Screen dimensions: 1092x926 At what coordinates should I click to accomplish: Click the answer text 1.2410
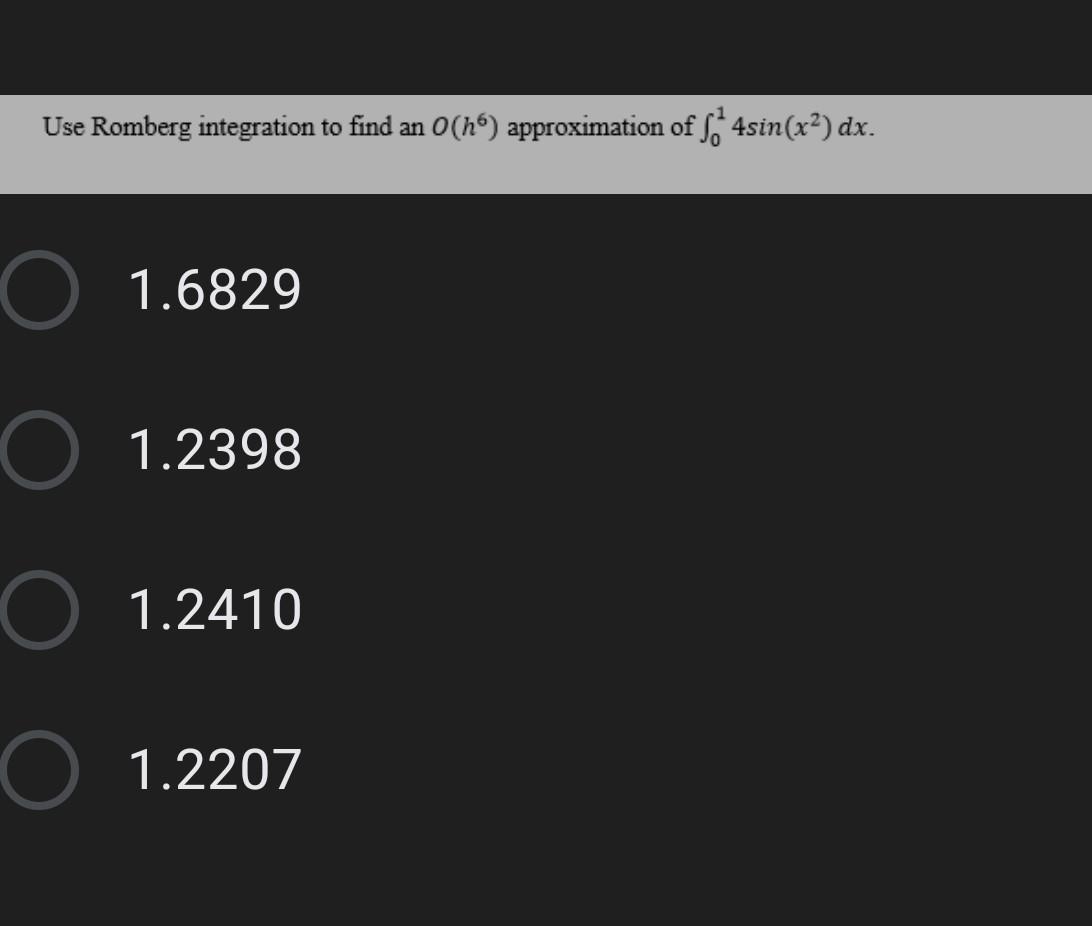point(213,611)
